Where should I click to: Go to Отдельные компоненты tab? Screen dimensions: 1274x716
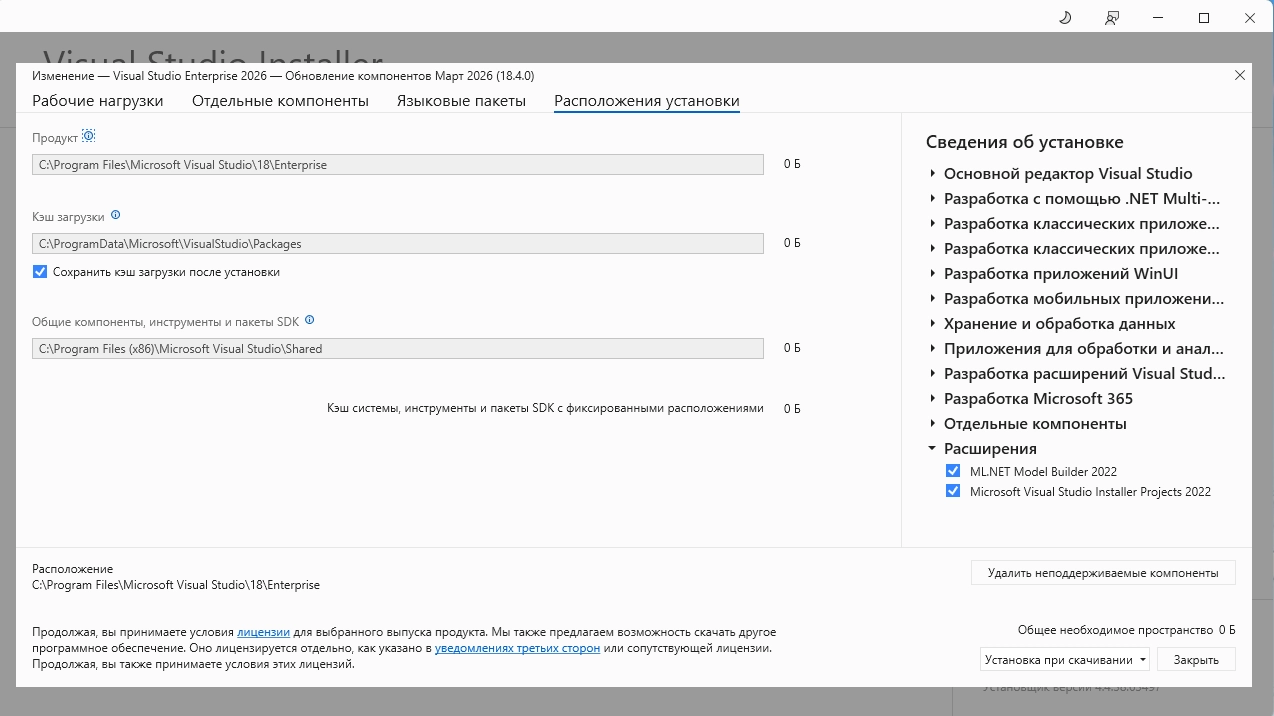coord(280,101)
